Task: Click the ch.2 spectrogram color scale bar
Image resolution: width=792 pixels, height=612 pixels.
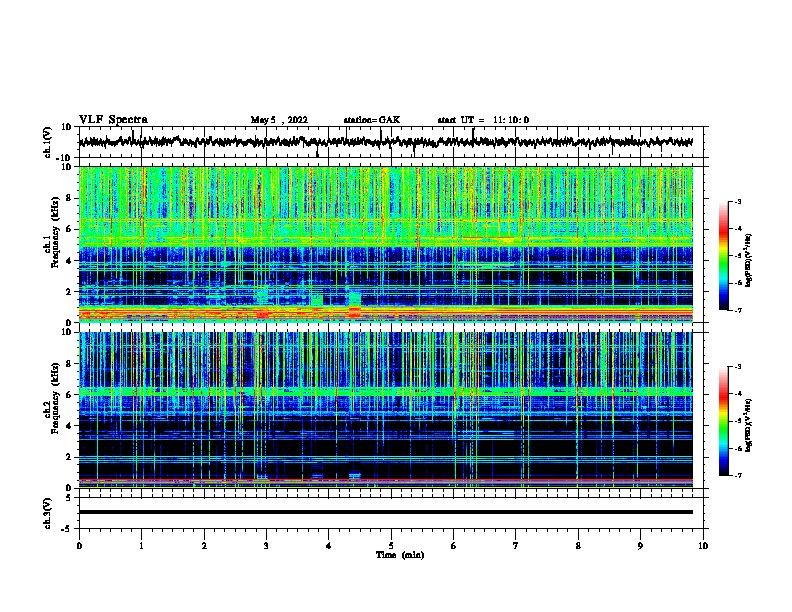Action: (x=723, y=421)
